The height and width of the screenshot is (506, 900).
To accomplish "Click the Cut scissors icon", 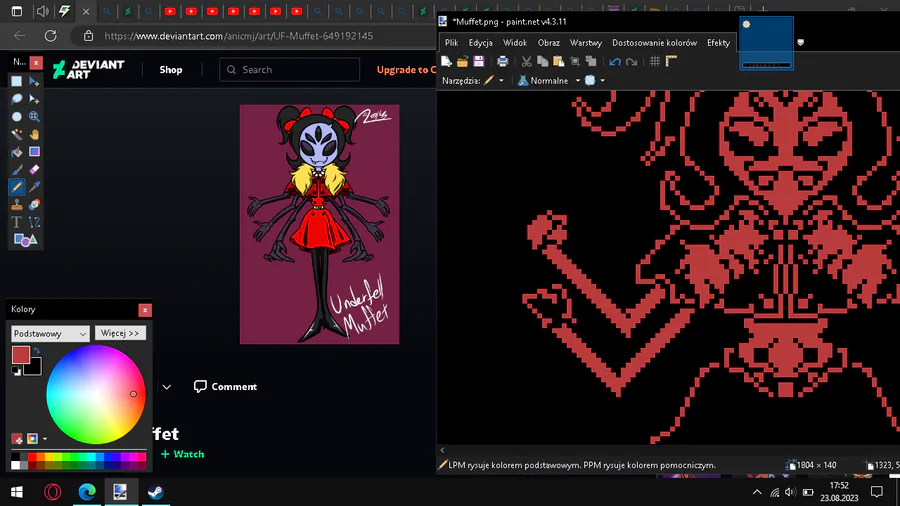I will pyautogui.click(x=526, y=61).
